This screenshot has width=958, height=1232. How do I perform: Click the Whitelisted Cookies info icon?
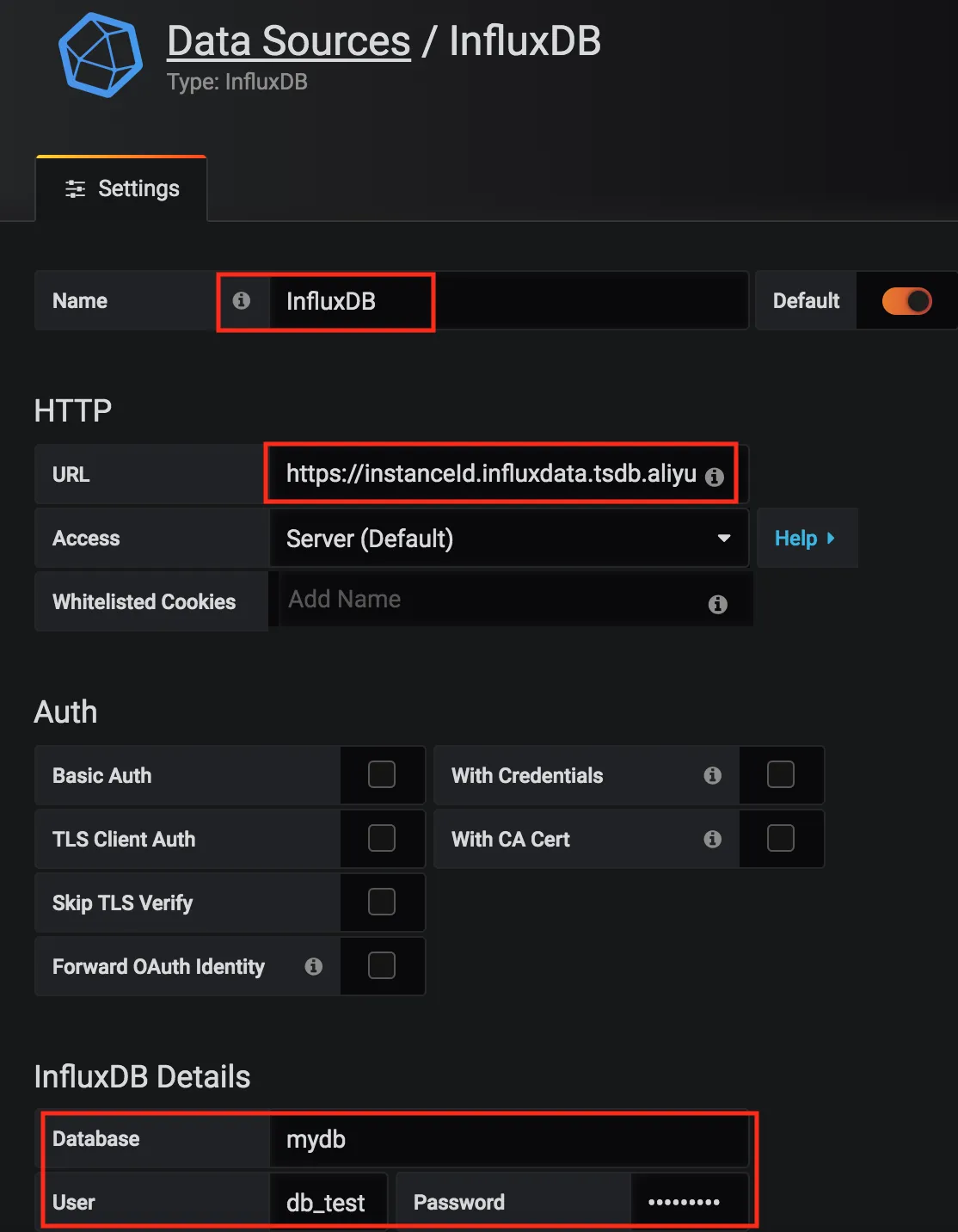(x=718, y=605)
